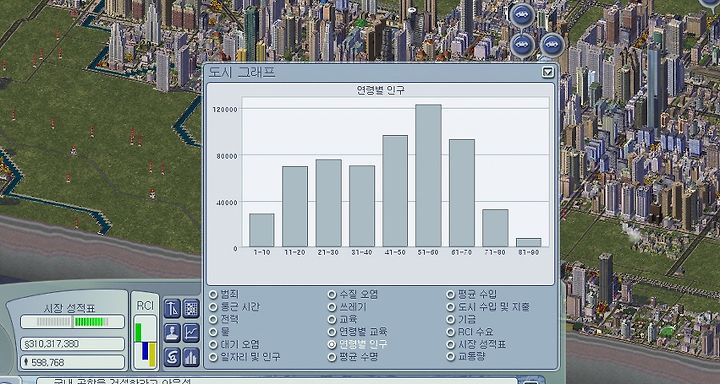Click the 61-70 age group bar
This screenshot has width=720, height=384.
(462, 193)
